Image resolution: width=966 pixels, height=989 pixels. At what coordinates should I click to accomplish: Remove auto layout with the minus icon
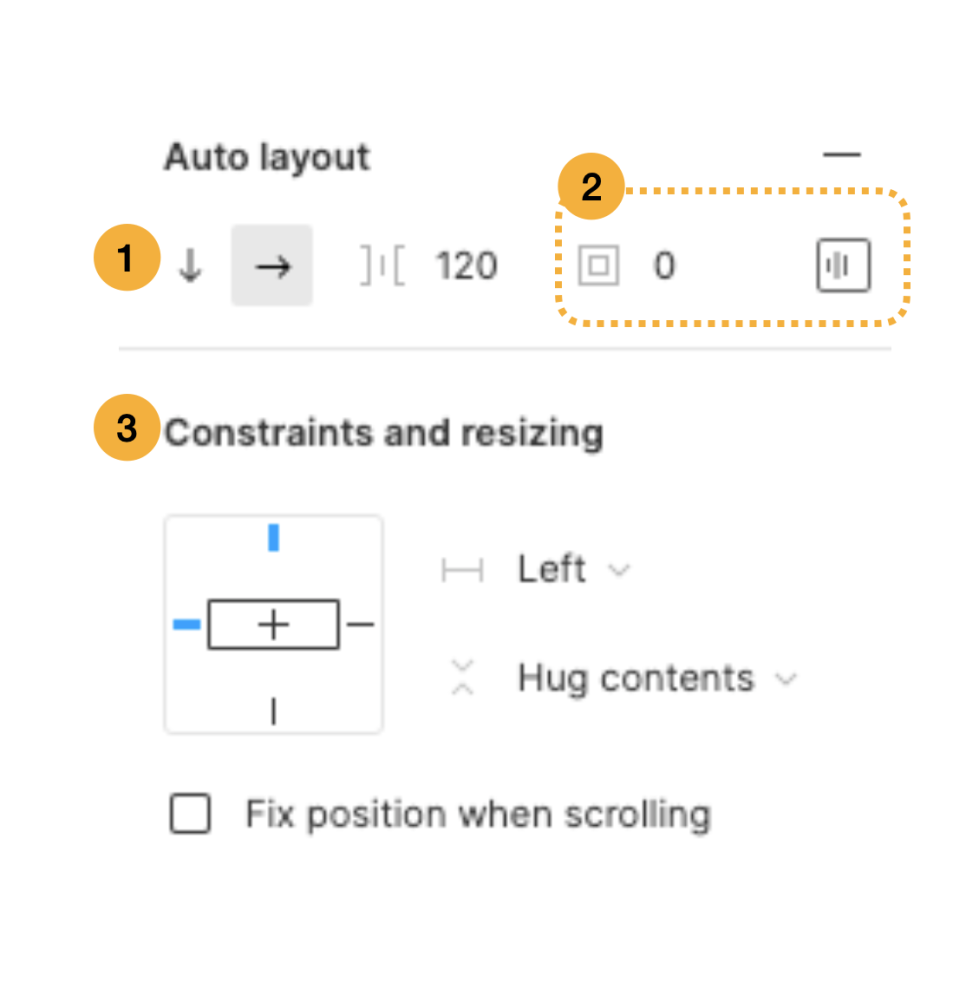coord(842,154)
